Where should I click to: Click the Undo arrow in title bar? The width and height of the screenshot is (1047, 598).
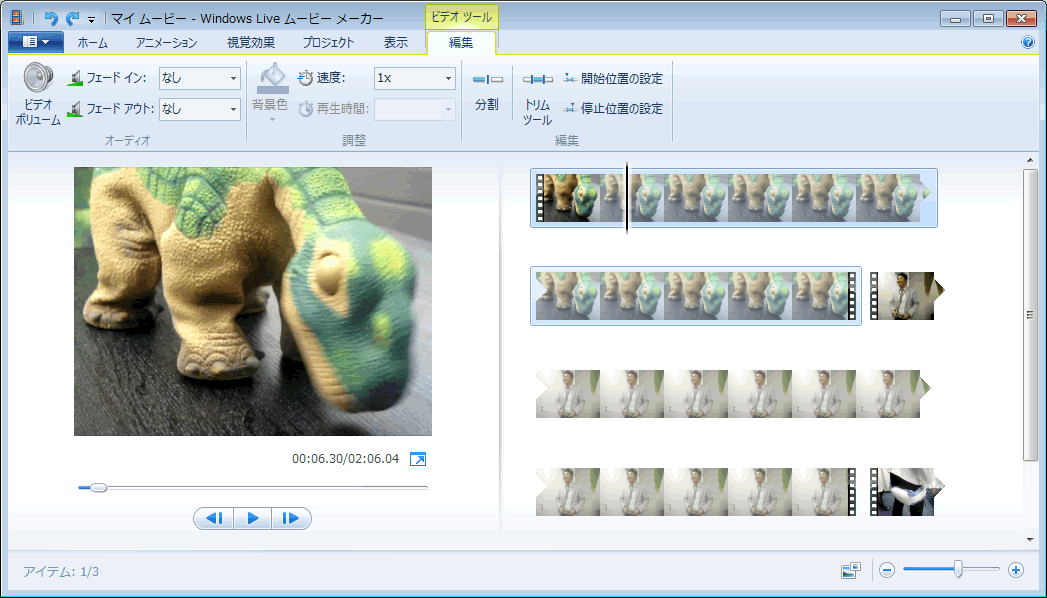point(51,18)
